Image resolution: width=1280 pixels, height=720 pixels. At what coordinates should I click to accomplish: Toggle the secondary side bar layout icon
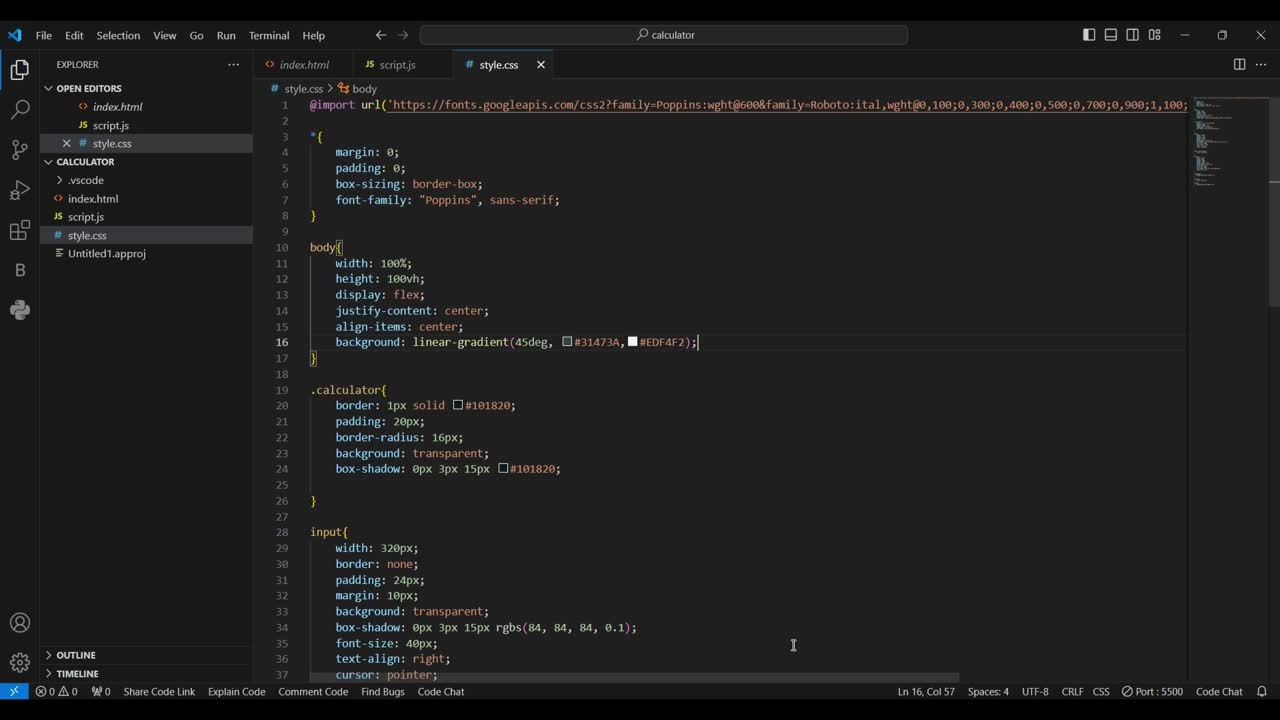pyautogui.click(x=1133, y=35)
